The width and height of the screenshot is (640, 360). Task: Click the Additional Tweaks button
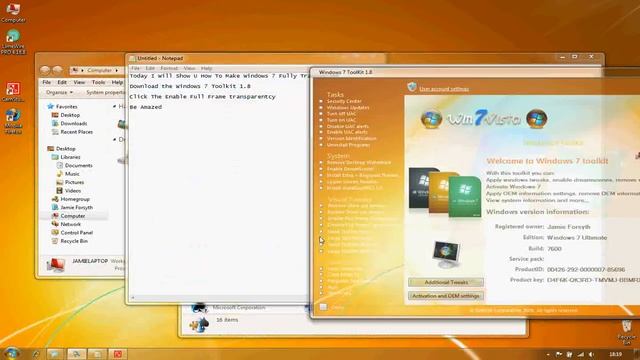(x=446, y=282)
